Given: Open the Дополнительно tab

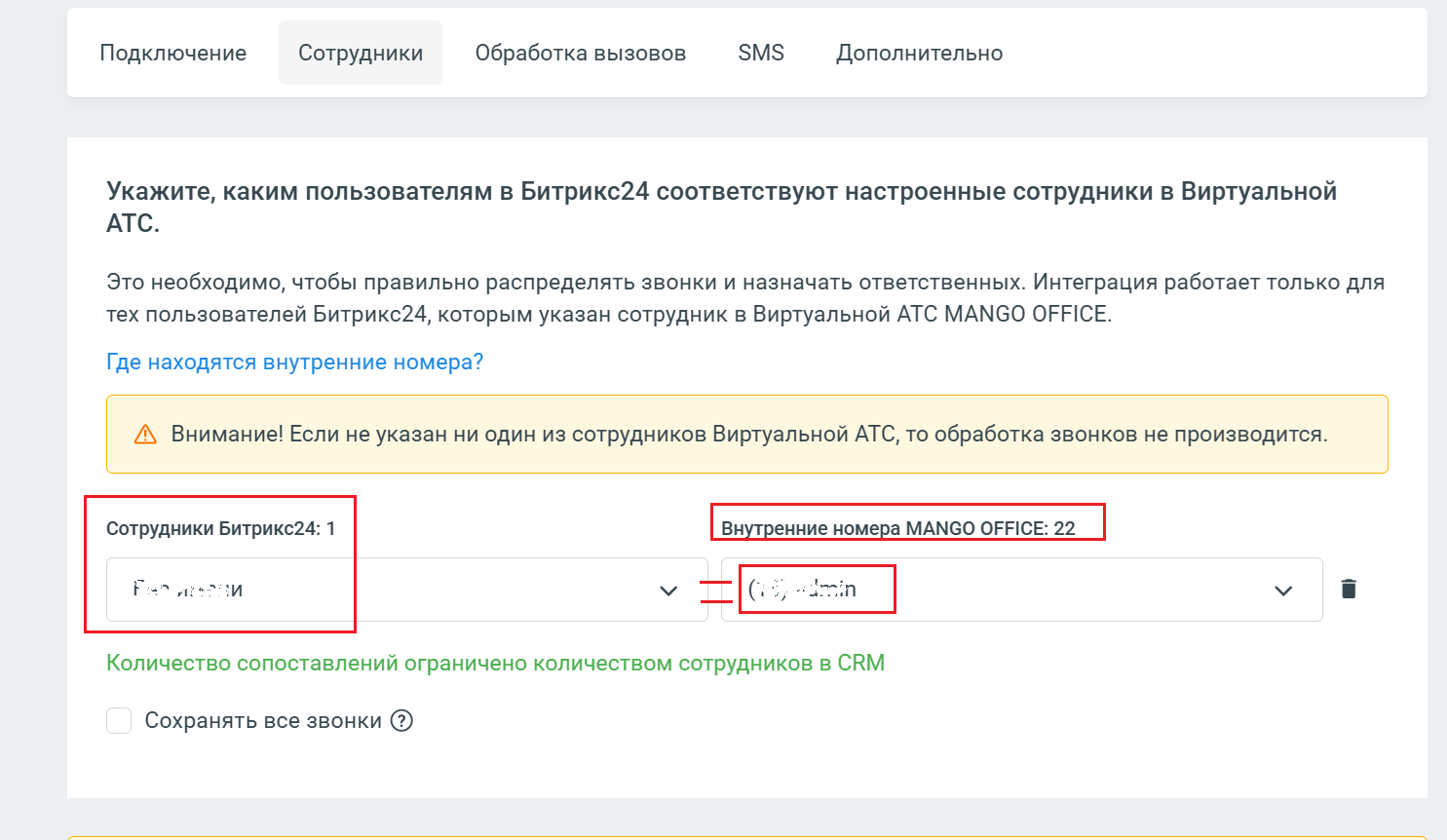Looking at the screenshot, I should pos(919,53).
